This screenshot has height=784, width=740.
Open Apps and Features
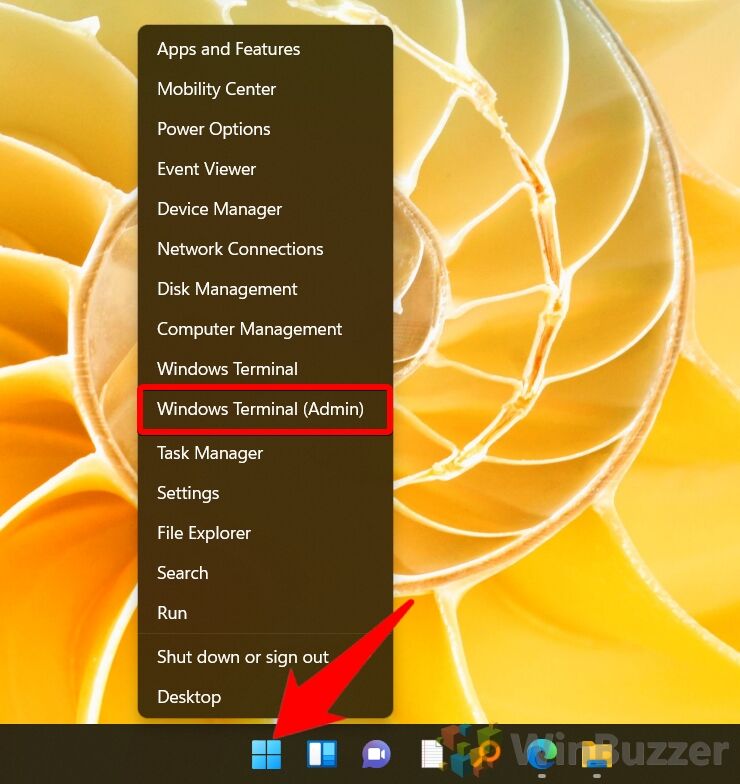265,49
